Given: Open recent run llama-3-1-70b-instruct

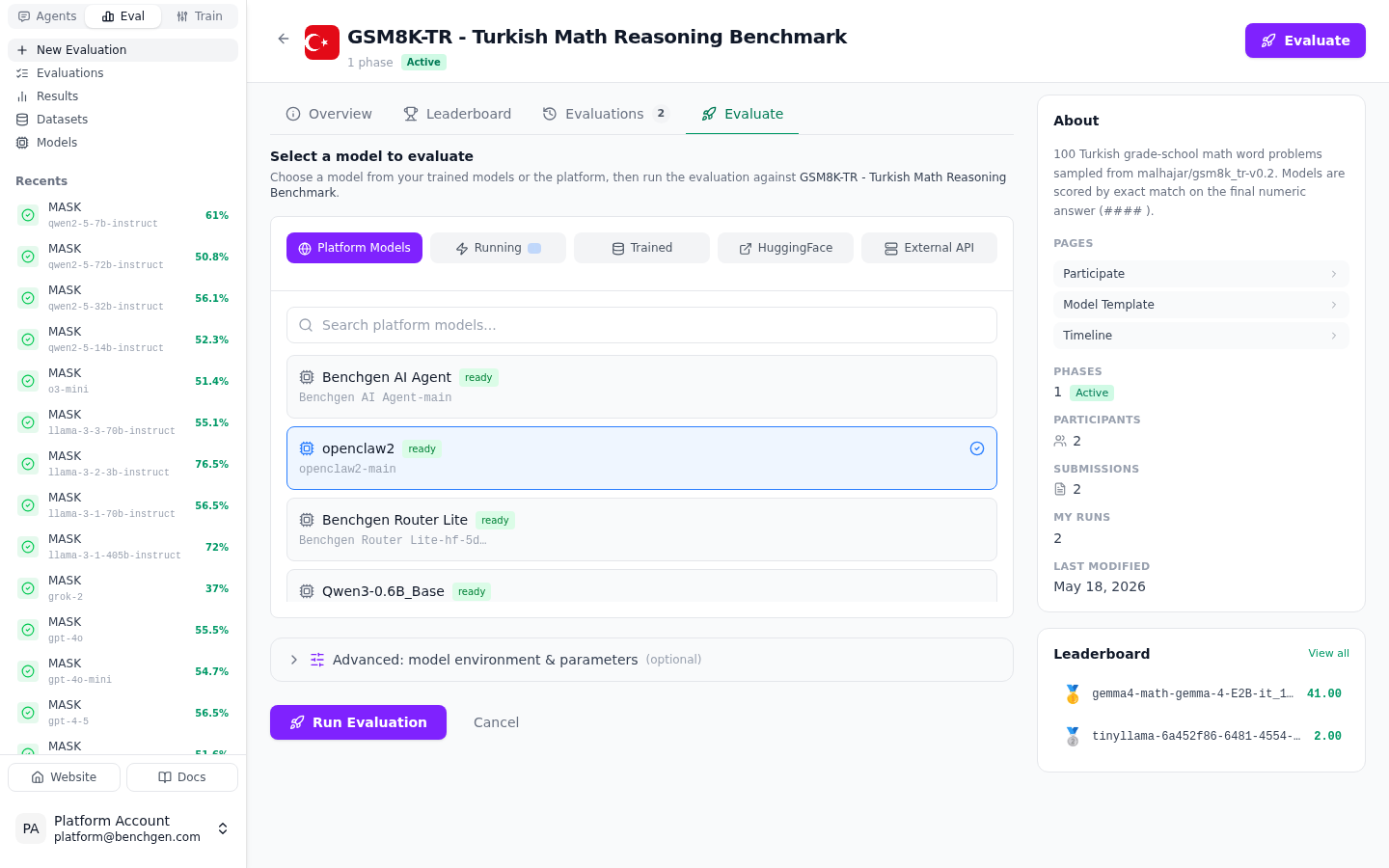Looking at the screenshot, I should [x=123, y=505].
